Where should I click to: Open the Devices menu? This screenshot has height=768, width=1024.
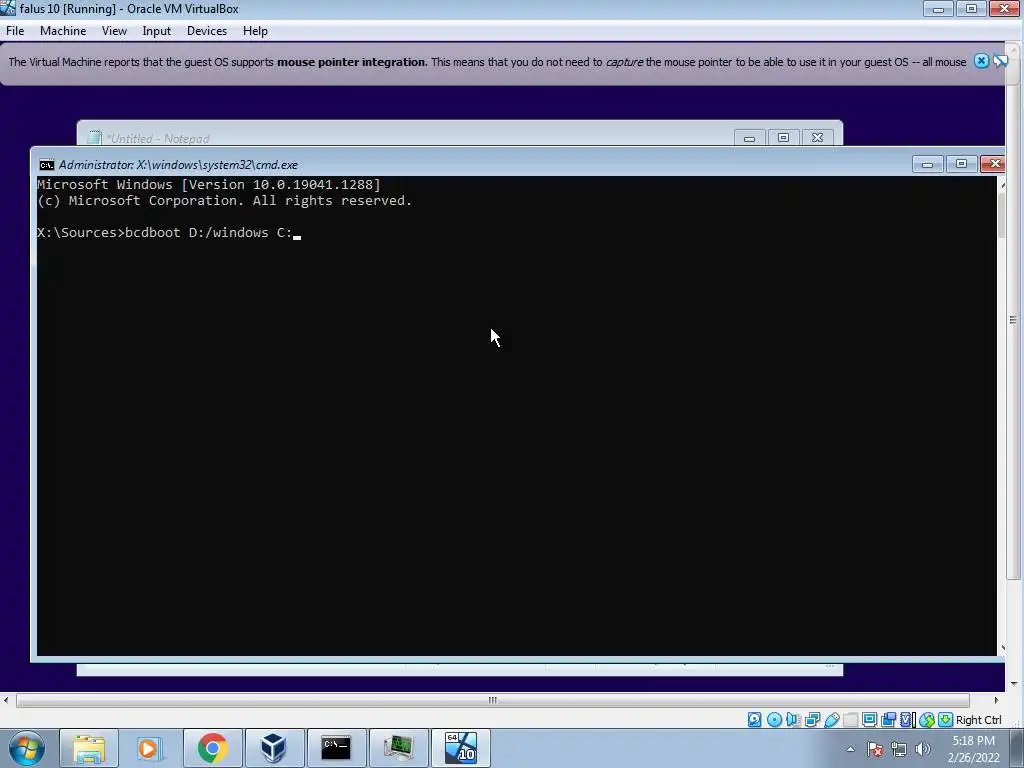pyautogui.click(x=207, y=31)
